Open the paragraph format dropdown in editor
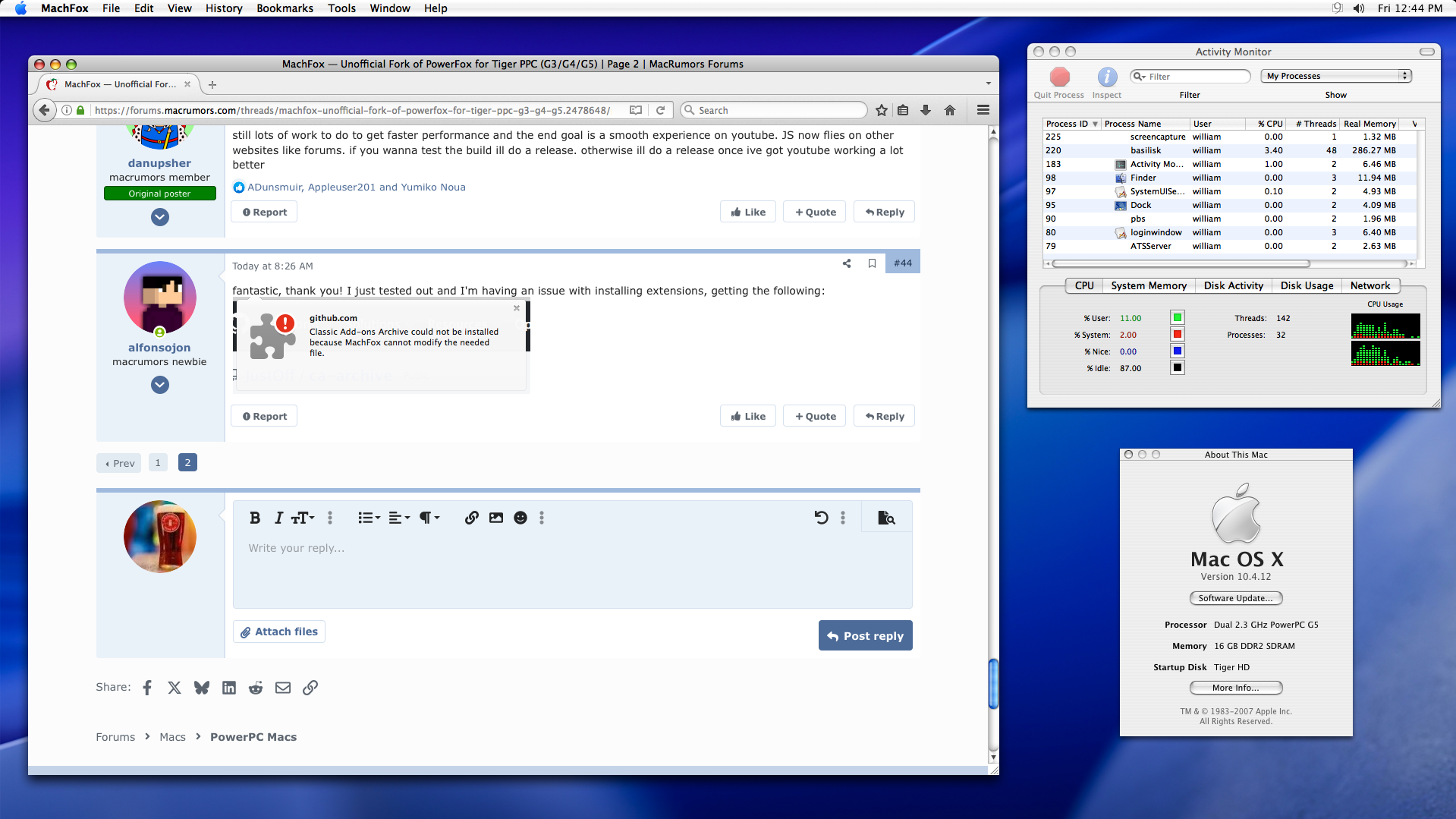This screenshot has width=1456, height=819. (x=429, y=518)
